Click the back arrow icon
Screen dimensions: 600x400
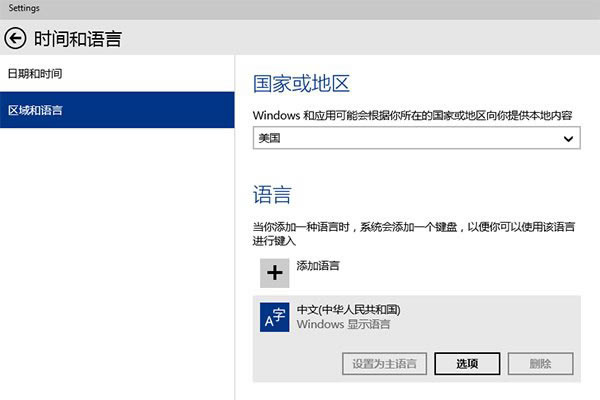[x=15, y=38]
